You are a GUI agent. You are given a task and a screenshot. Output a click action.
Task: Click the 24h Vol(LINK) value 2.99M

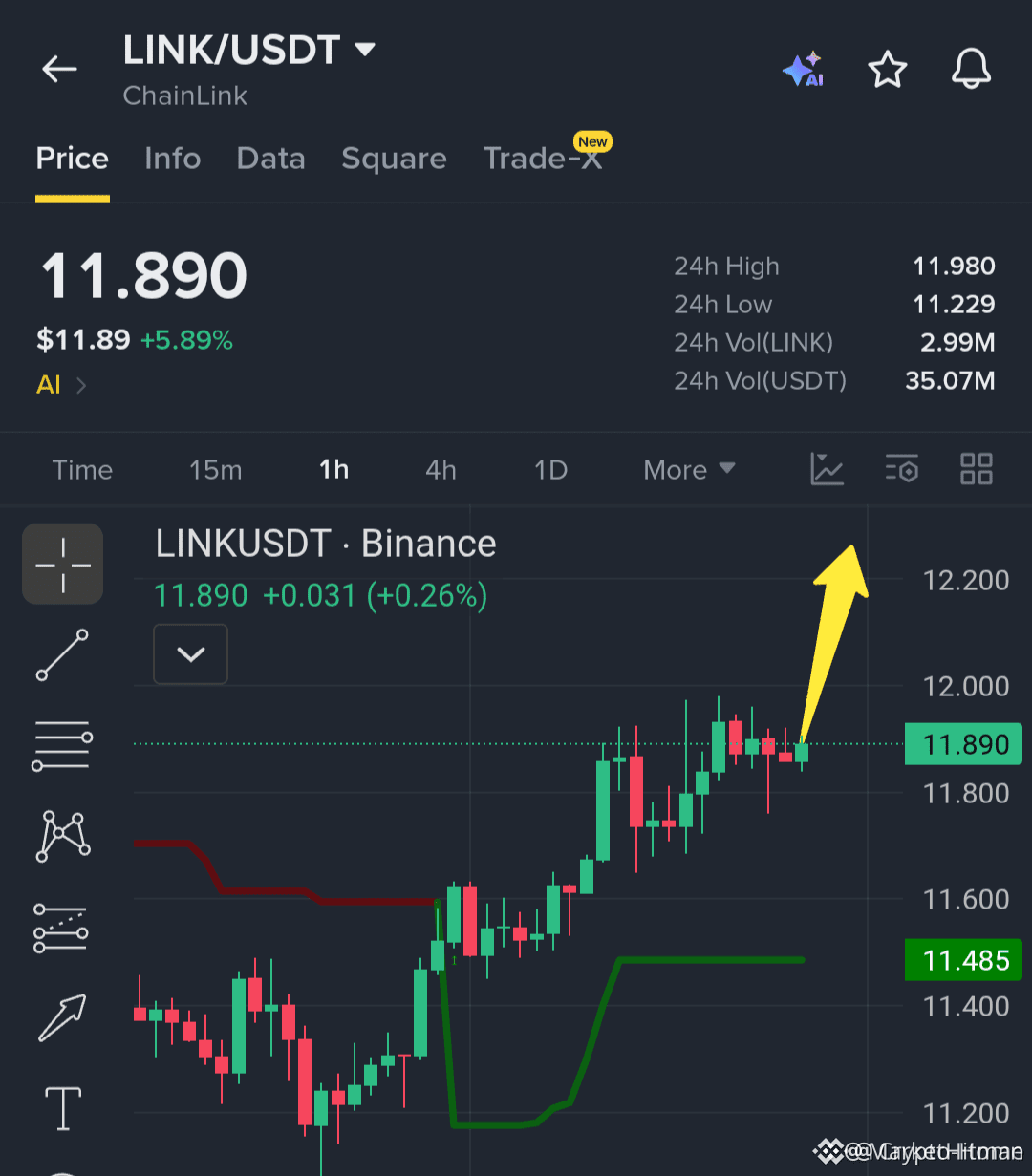point(957,343)
